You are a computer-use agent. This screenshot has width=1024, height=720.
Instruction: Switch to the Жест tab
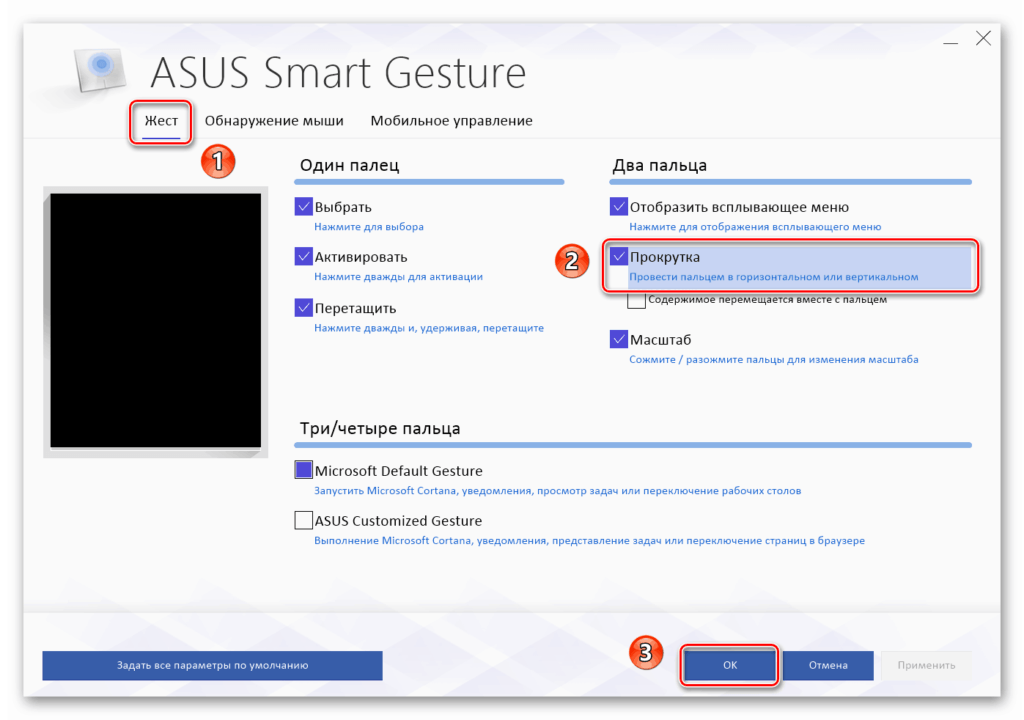(161, 121)
